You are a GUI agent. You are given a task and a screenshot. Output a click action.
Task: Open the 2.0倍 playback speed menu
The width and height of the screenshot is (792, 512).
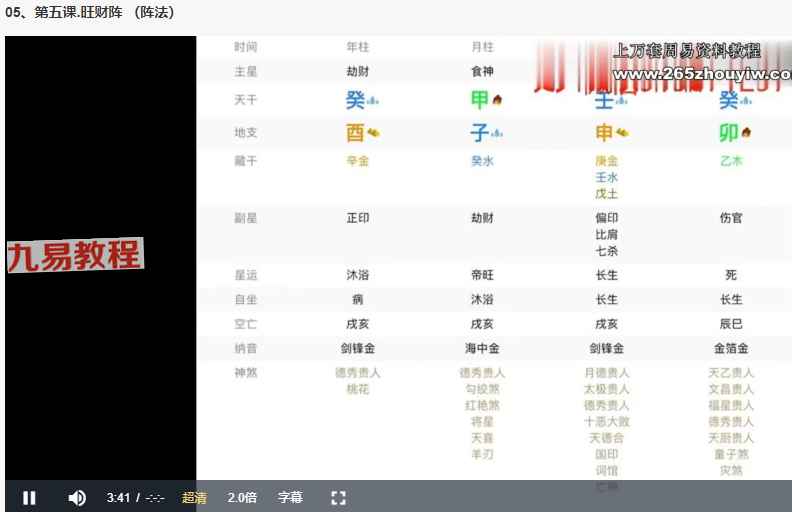(x=242, y=497)
